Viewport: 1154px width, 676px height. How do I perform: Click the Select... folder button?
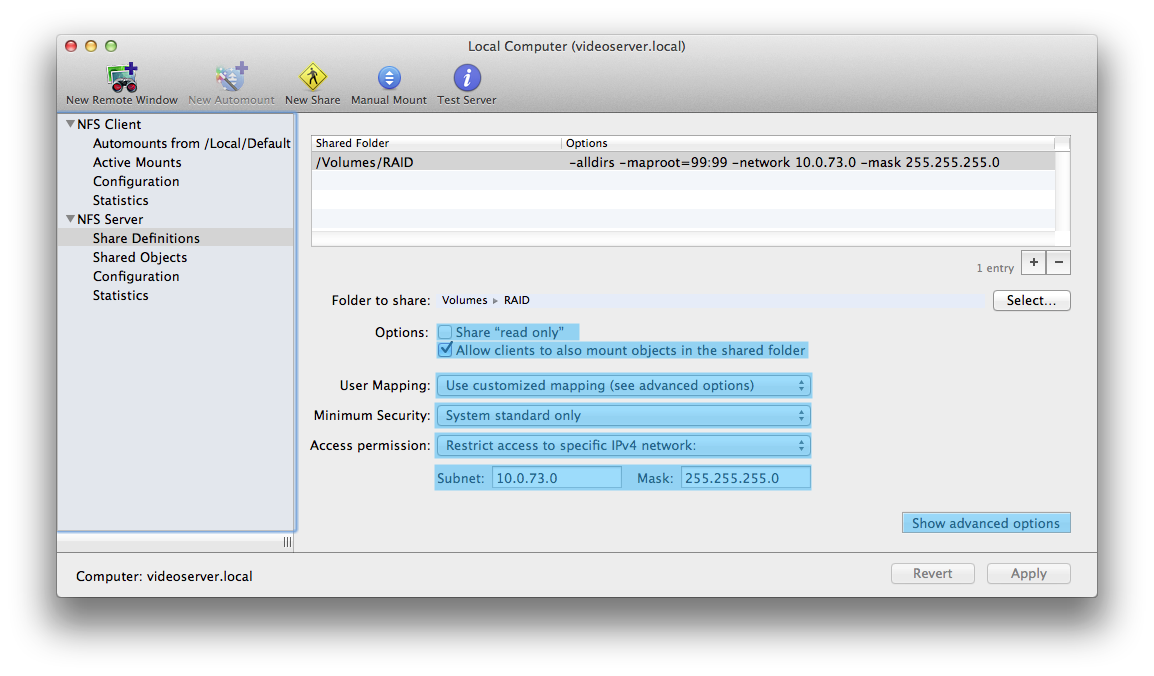[1031, 300]
